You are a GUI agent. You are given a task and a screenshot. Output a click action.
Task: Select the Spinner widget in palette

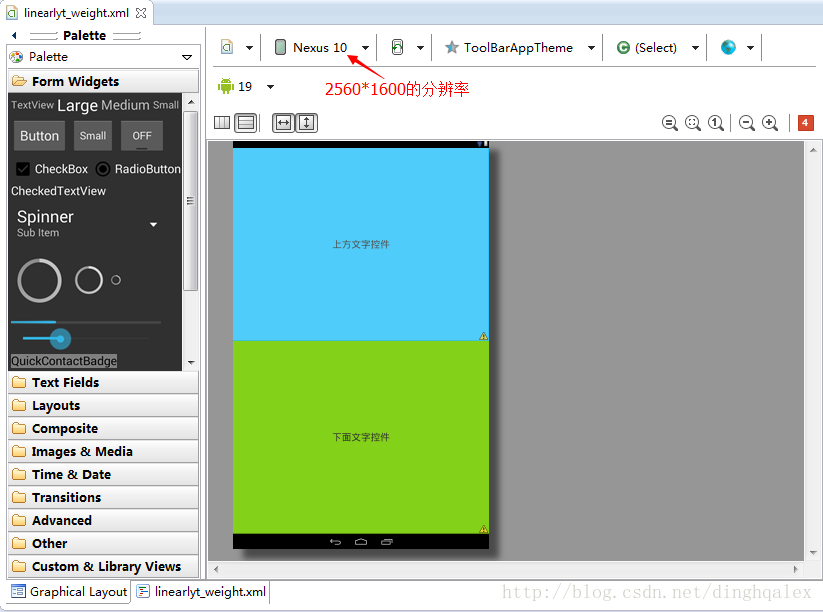coord(87,224)
